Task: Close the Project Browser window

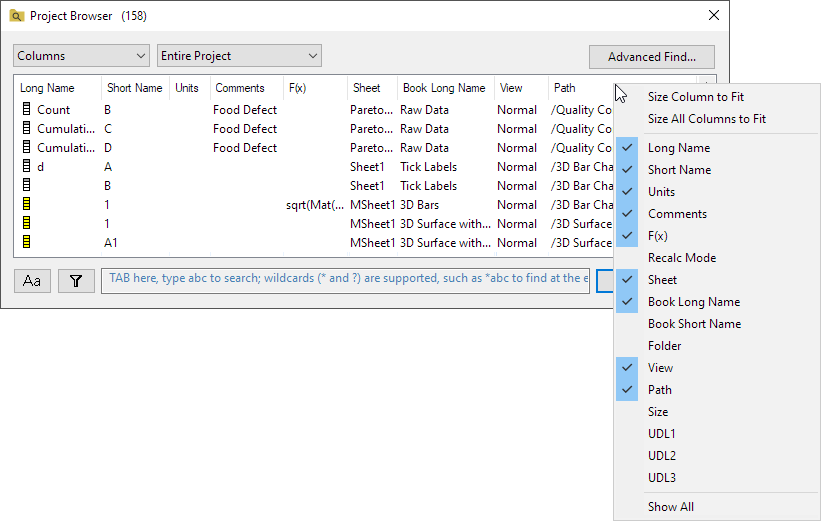Action: (714, 16)
